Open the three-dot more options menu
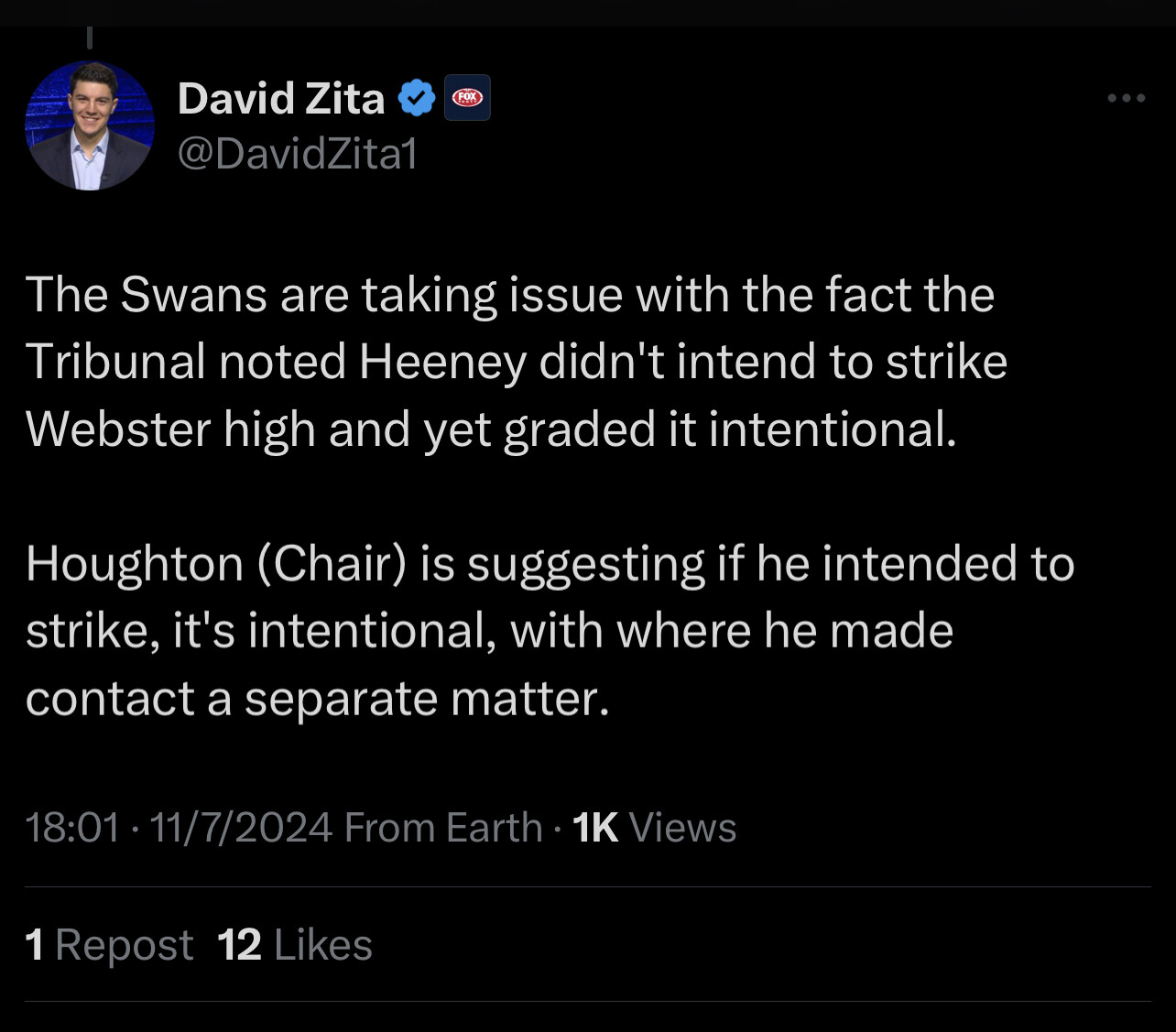 1126,98
